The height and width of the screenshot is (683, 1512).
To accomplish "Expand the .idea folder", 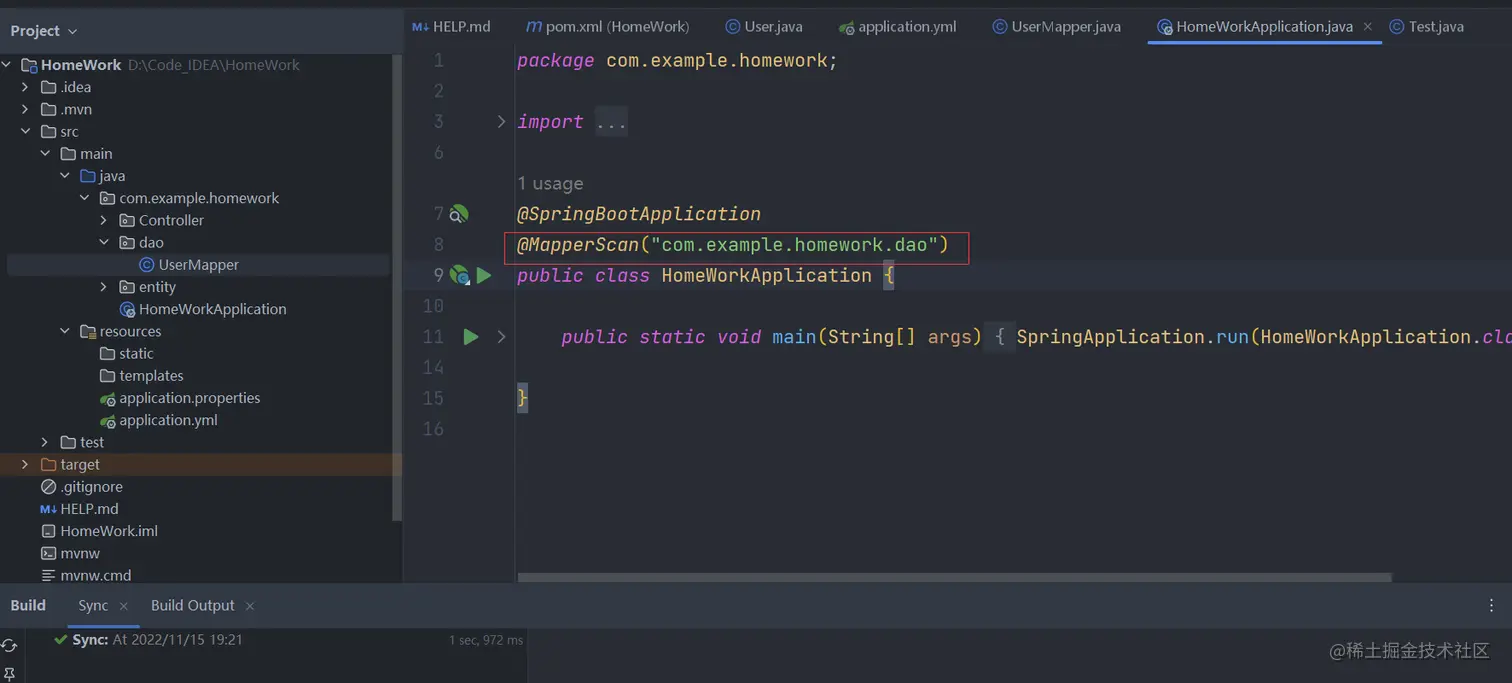I will click(x=26, y=87).
